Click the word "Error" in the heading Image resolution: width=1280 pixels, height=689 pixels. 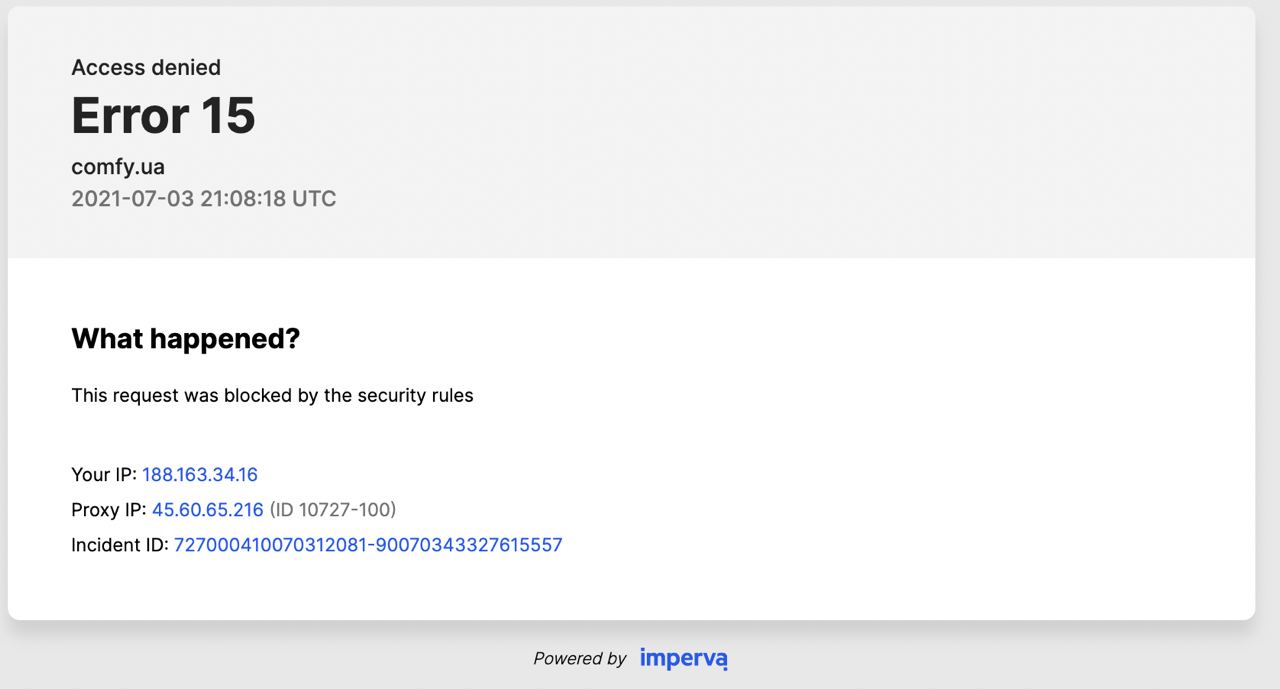pyautogui.click(x=129, y=115)
